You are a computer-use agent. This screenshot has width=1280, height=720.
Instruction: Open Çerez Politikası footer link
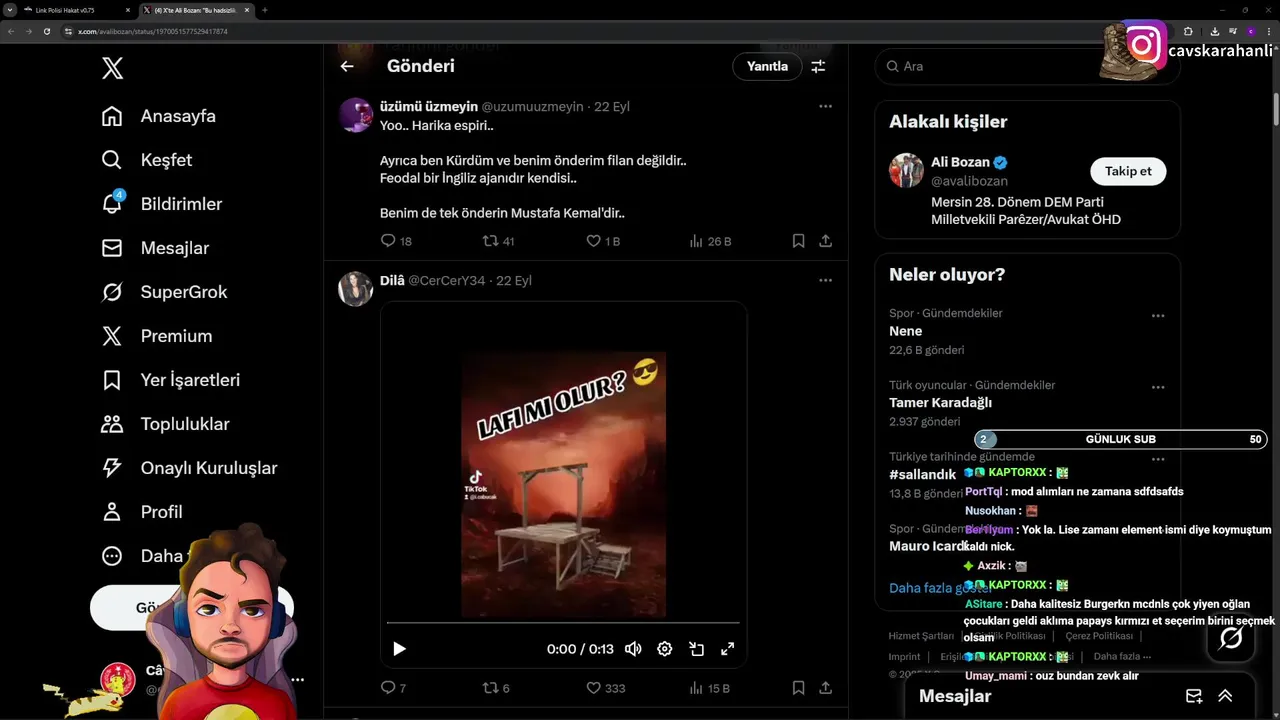pyautogui.click(x=1099, y=636)
